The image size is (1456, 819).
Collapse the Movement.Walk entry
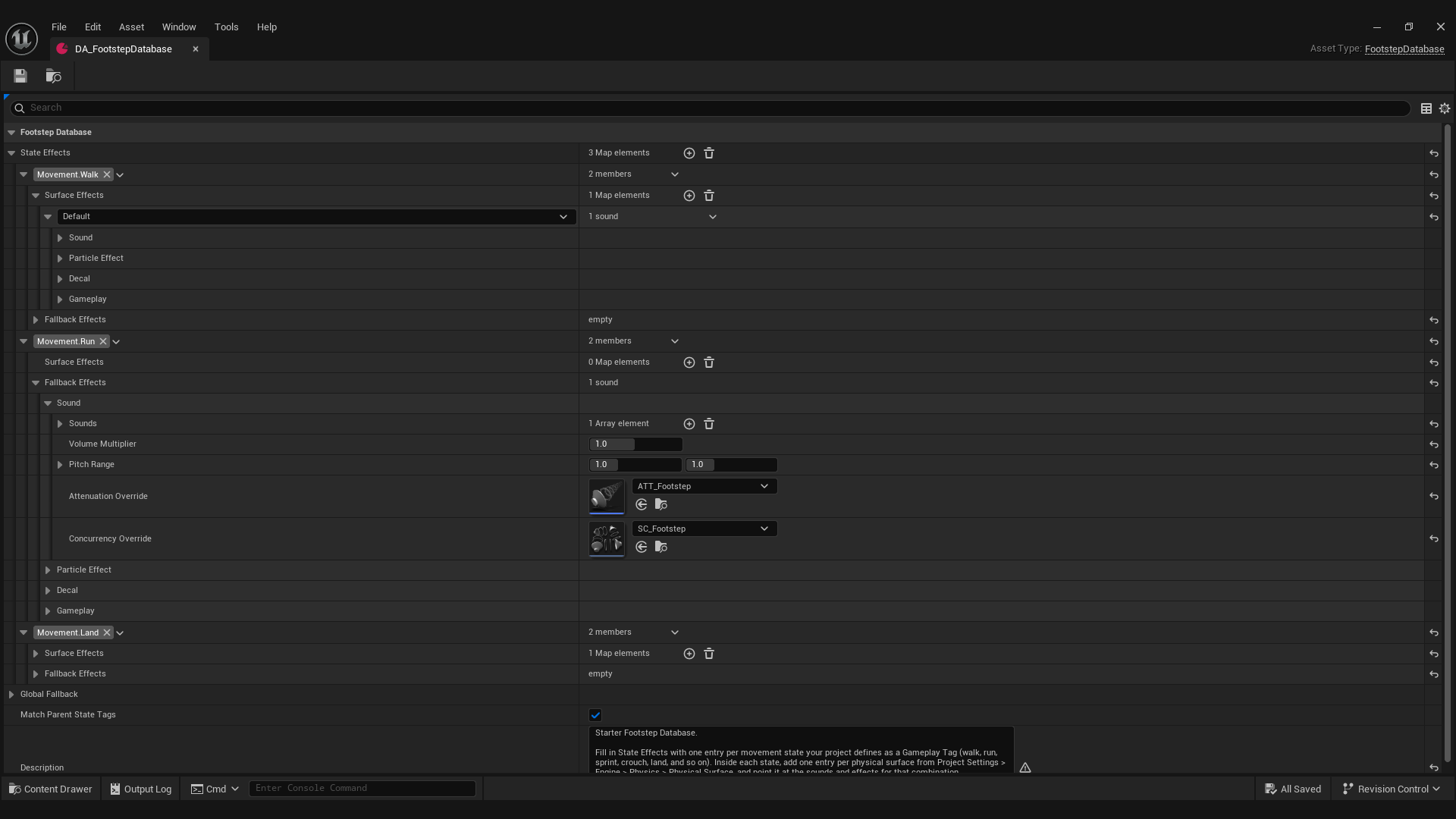pos(24,174)
